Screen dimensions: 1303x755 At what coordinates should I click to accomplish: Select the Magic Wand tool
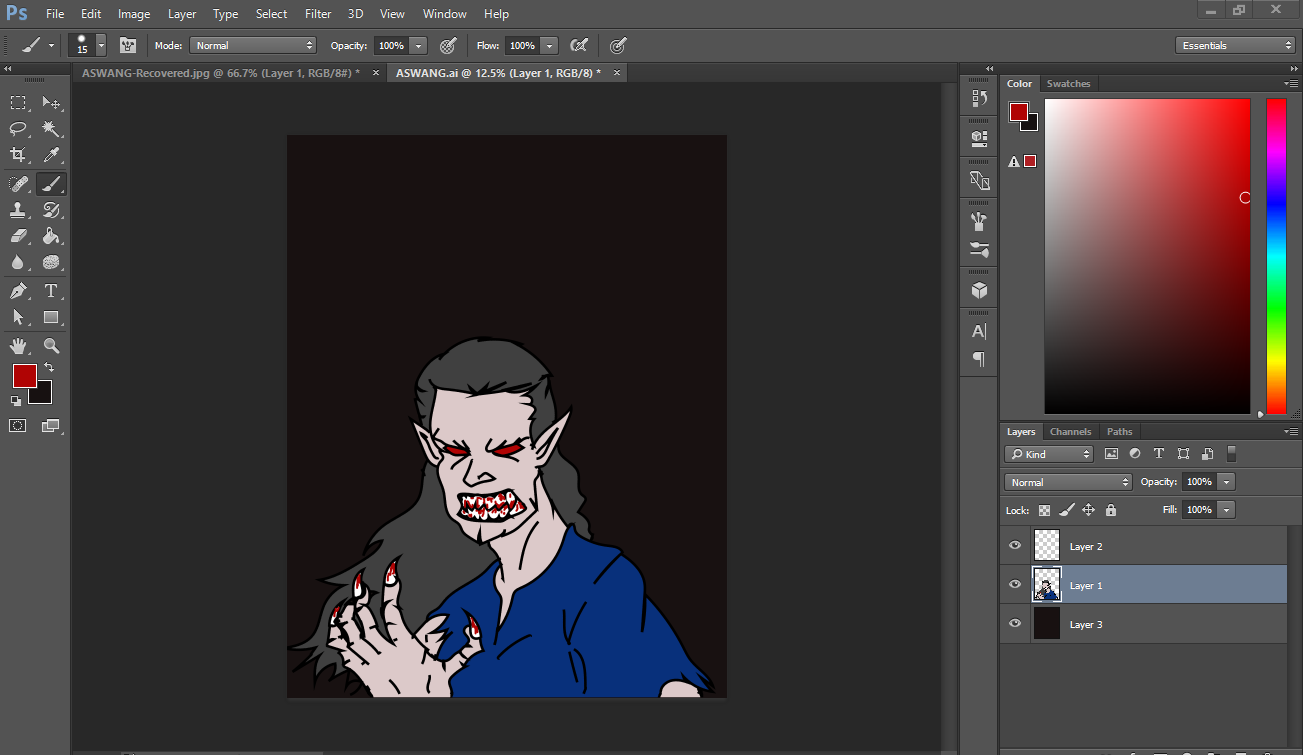(51, 129)
